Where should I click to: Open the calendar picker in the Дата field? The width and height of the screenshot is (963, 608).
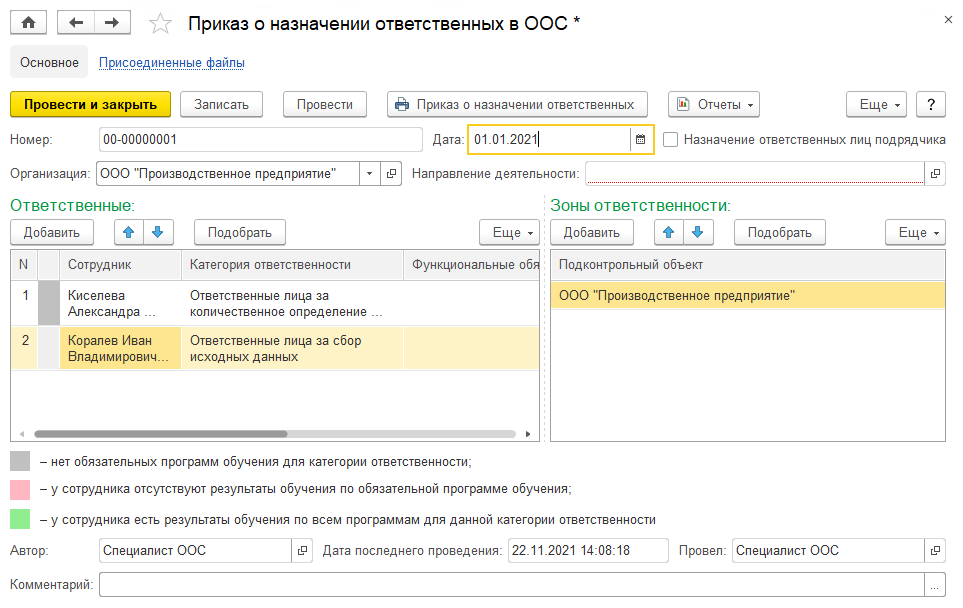pyautogui.click(x=640, y=140)
